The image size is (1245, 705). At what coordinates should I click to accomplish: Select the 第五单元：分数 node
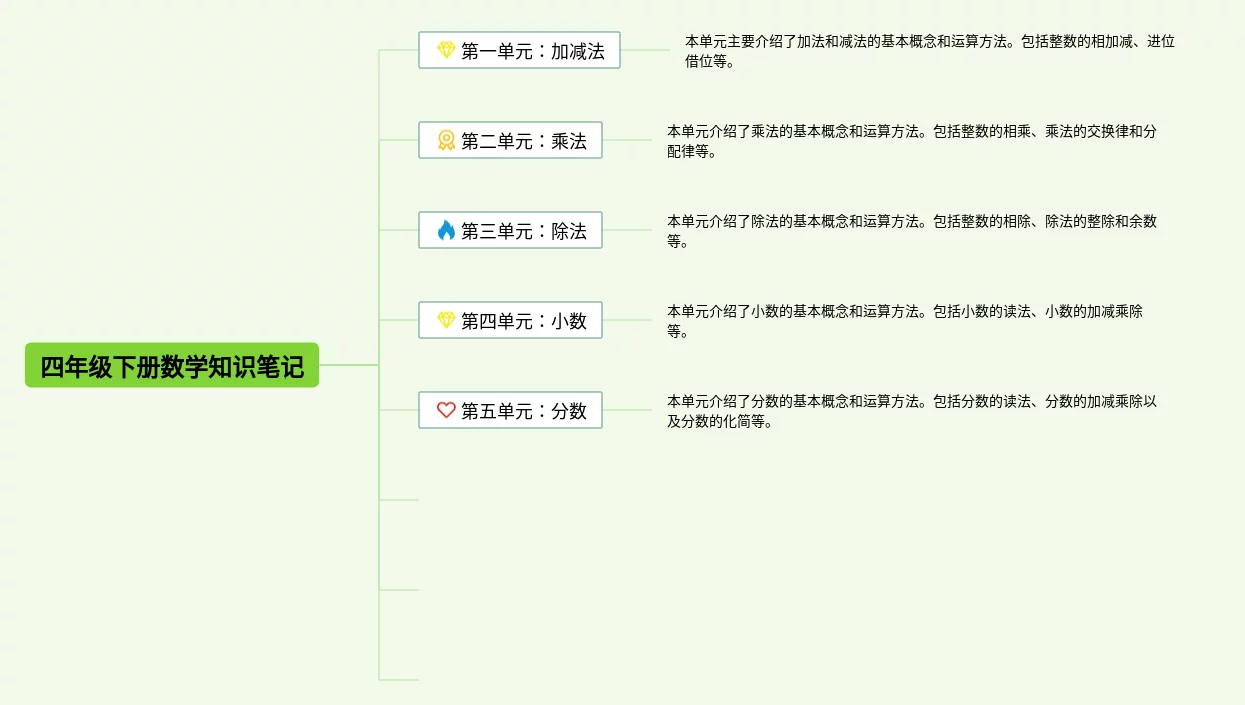[x=510, y=410]
